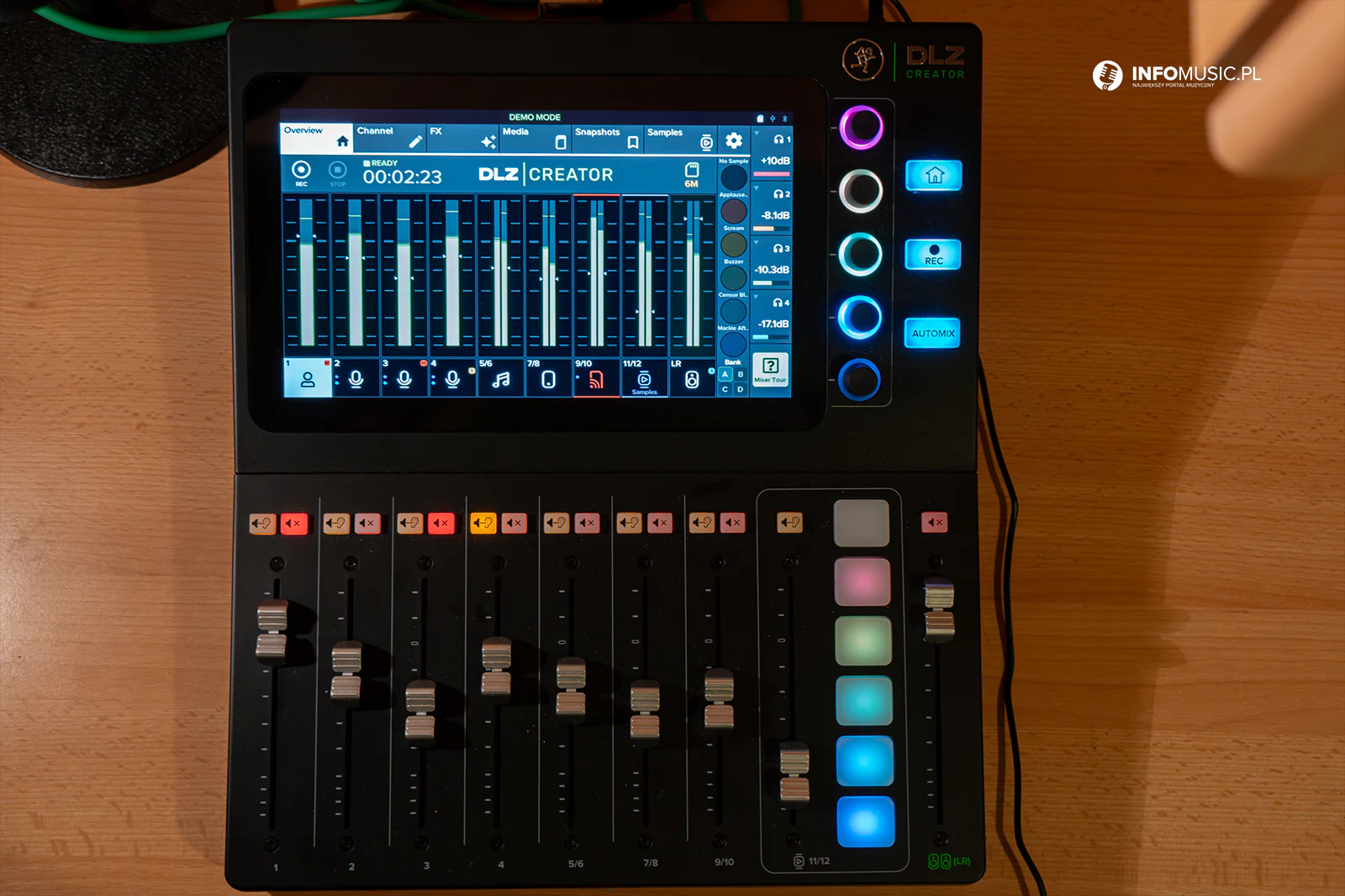
Task: Adjust headphone 1 level bar at +10dB
Action: point(771,174)
